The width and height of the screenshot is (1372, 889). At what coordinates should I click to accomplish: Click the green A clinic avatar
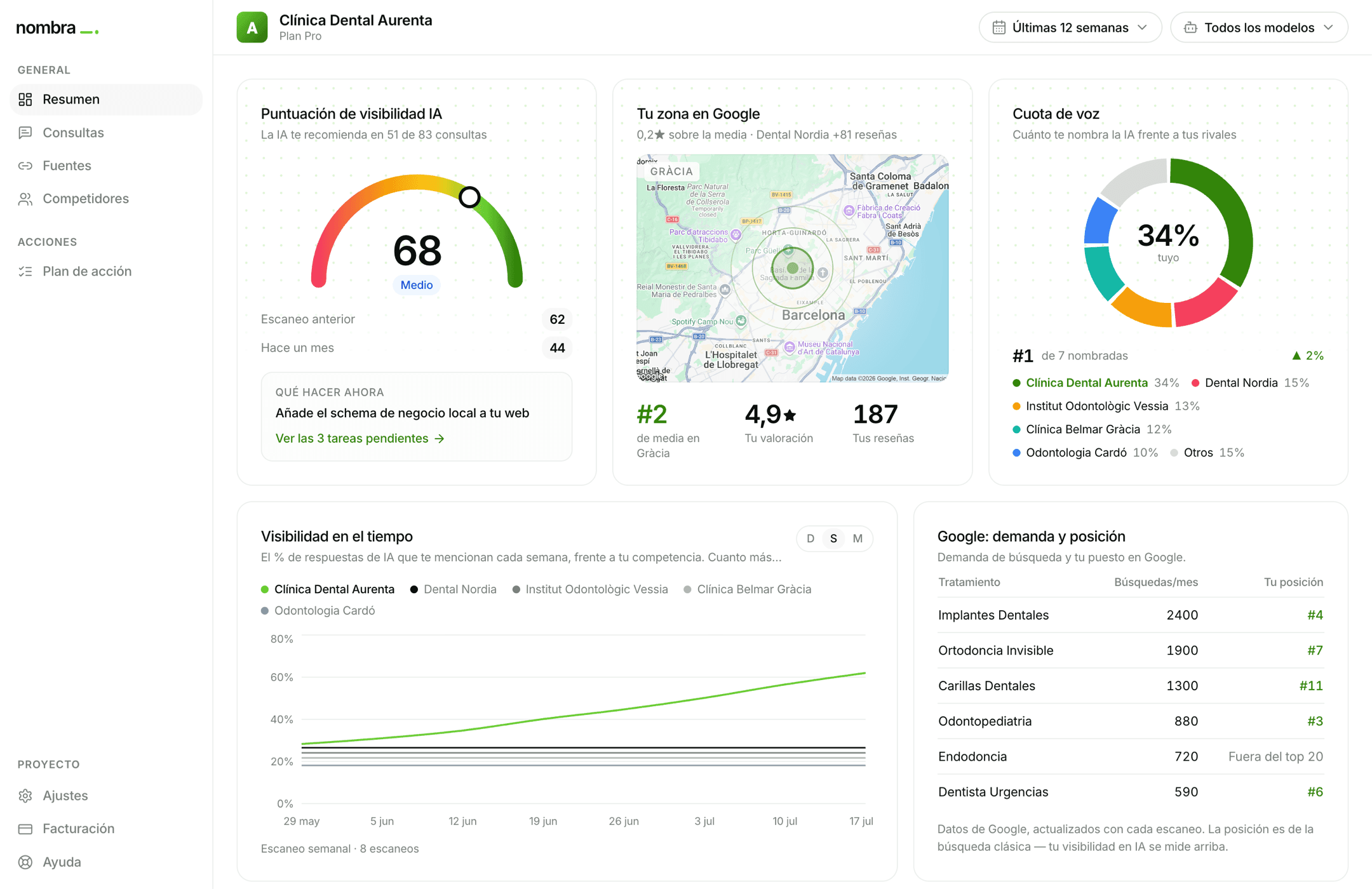(x=252, y=27)
